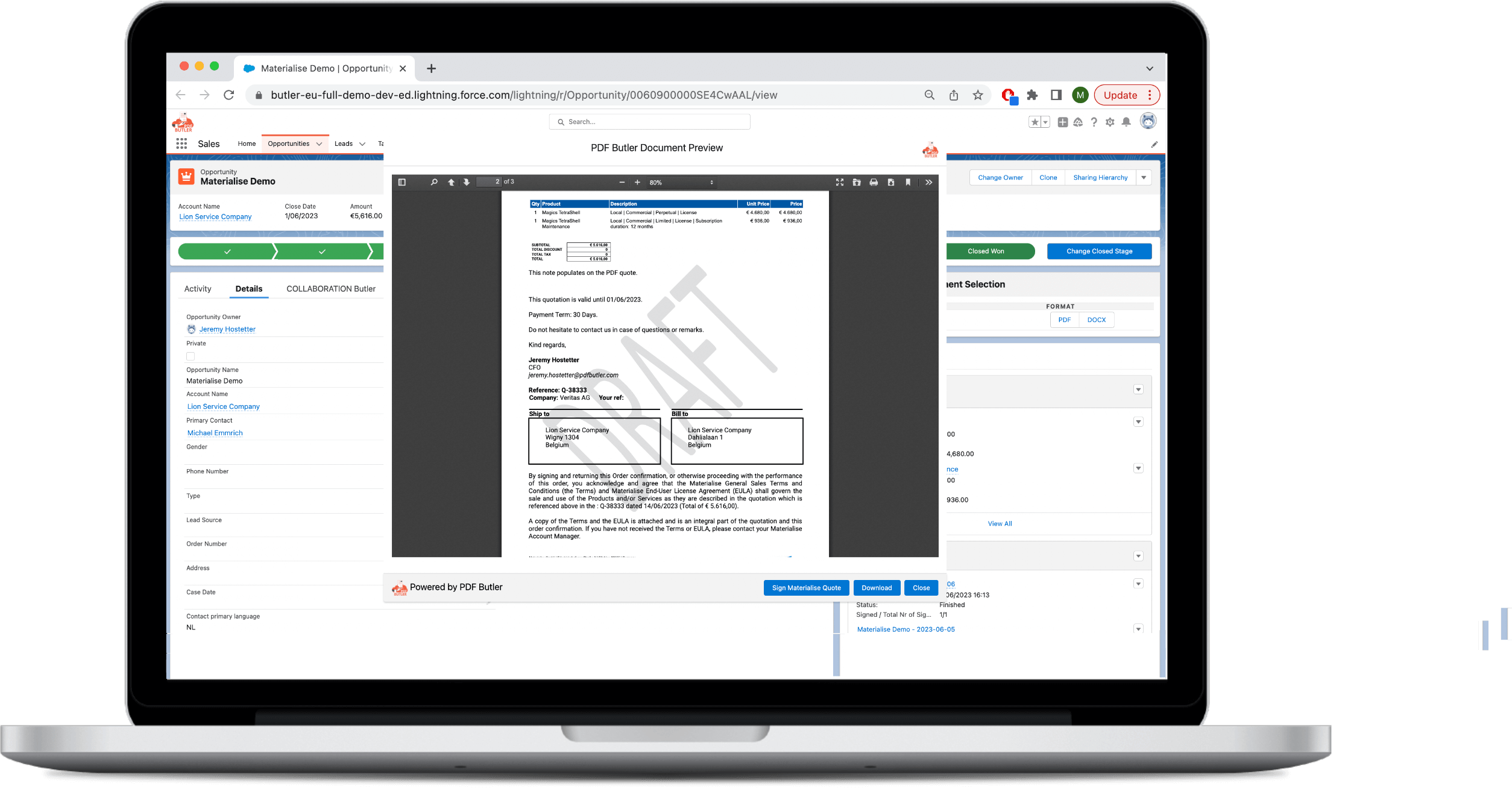Close the document preview
The image size is (1512, 788).
(921, 588)
